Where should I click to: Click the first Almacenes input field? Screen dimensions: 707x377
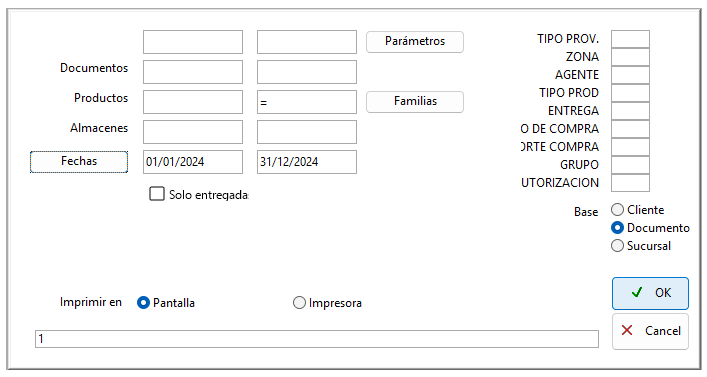193,132
